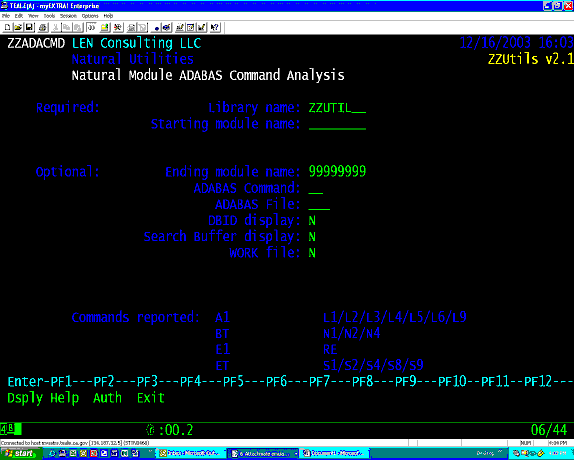Click the S1/S2/S4/S8/S9 command list
The height and width of the screenshot is (461, 576).
click(x=373, y=365)
